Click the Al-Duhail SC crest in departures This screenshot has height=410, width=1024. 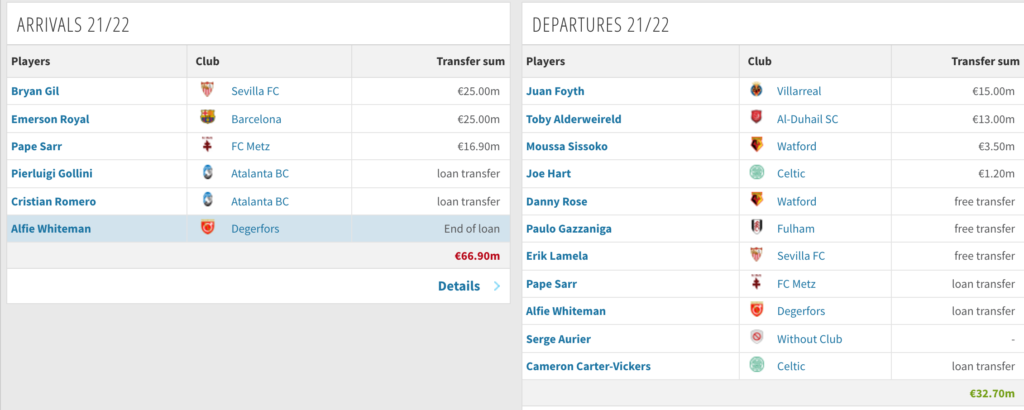pos(756,118)
